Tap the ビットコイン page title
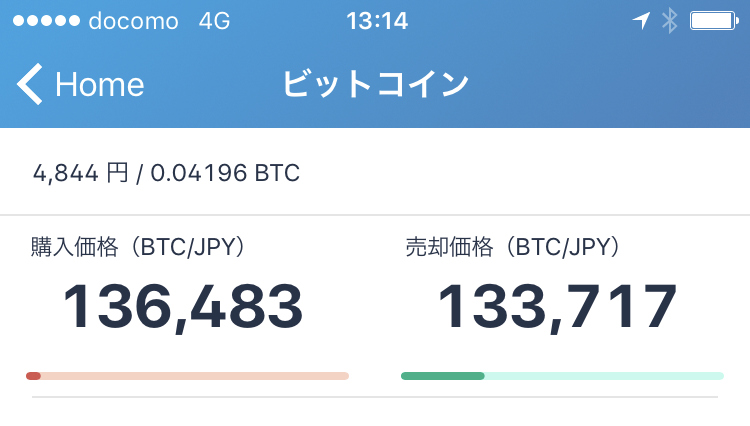The width and height of the screenshot is (750, 426). point(375,84)
